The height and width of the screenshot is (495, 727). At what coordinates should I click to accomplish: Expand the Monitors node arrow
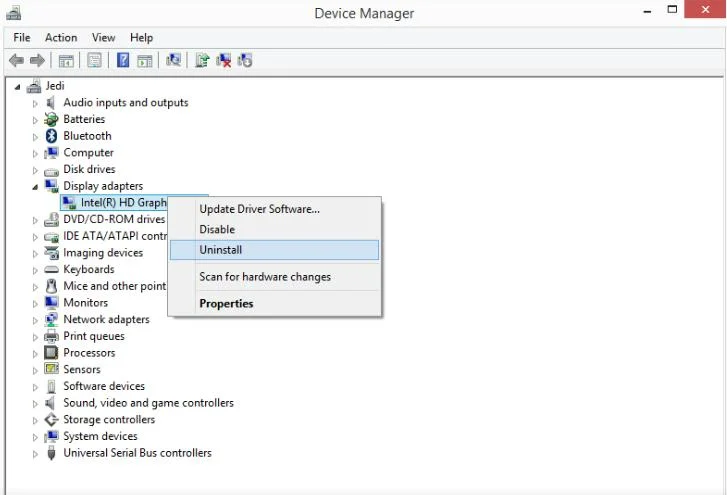click(35, 304)
